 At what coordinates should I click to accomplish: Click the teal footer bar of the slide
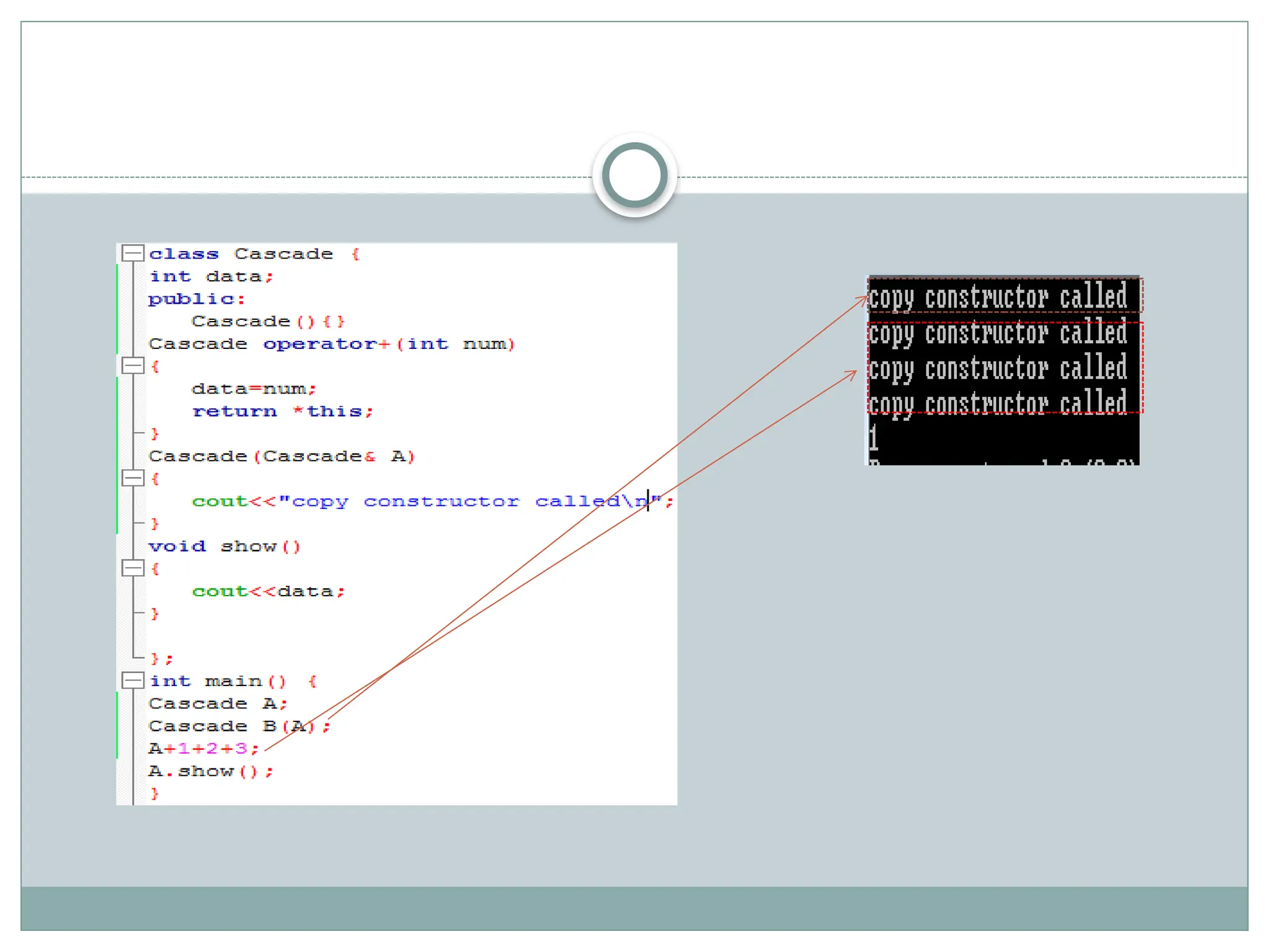click(634, 908)
